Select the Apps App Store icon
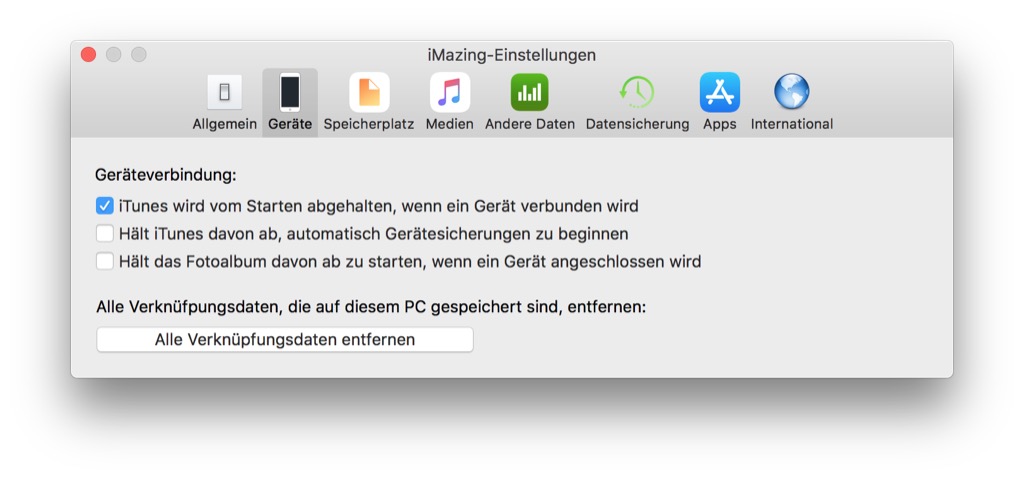This screenshot has width=1024, height=479. (x=720, y=92)
